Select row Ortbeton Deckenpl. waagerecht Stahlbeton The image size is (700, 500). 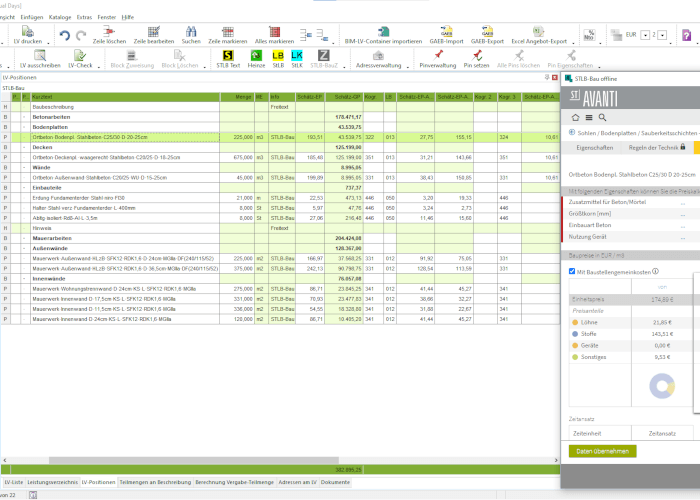click(280, 158)
